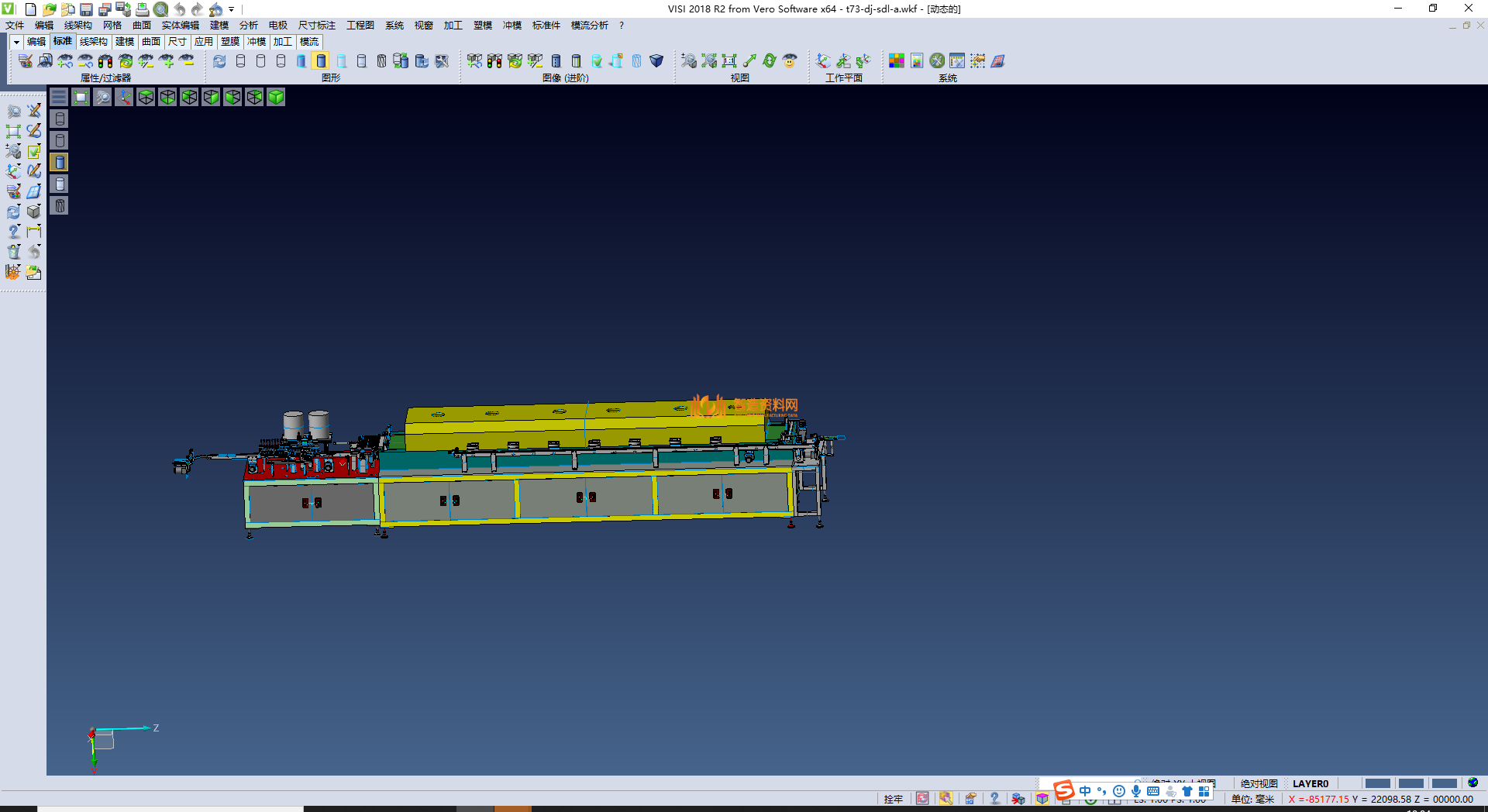Click the 绝对视图 status bar button
Screen dimensions: 1488x812
click(x=1259, y=783)
